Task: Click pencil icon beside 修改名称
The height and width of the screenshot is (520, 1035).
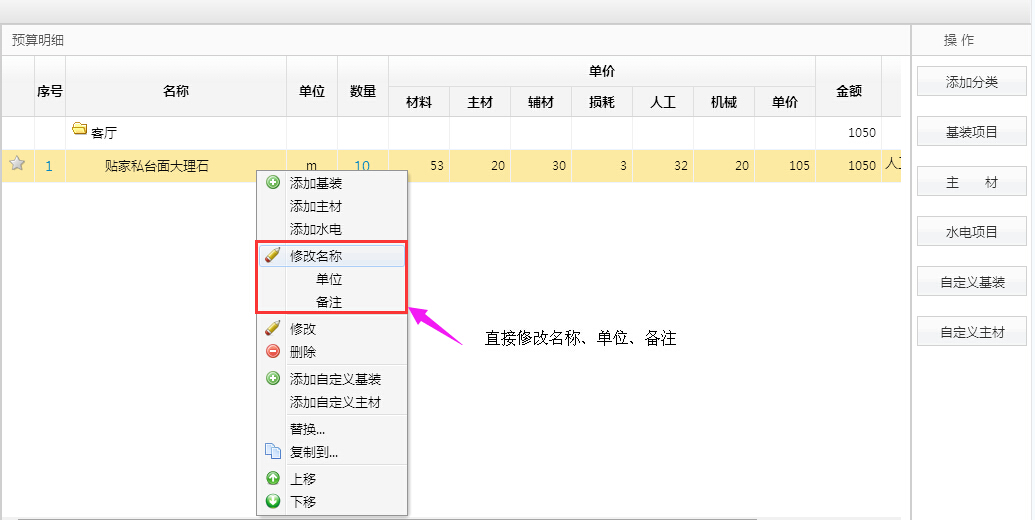Action: pos(273,256)
